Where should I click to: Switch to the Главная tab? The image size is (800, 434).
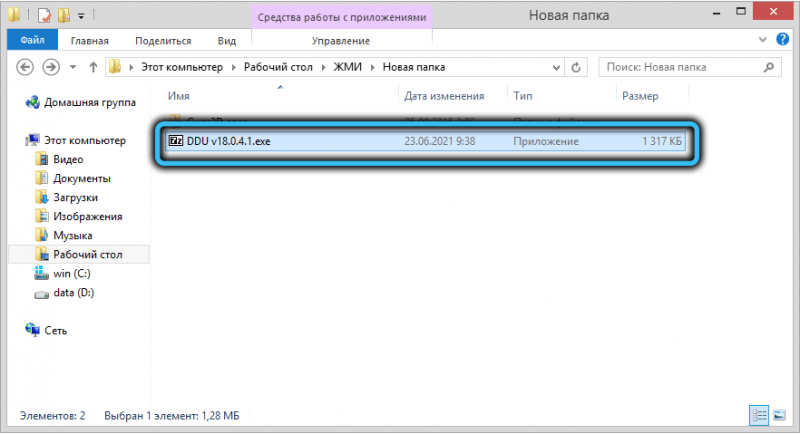click(x=89, y=41)
